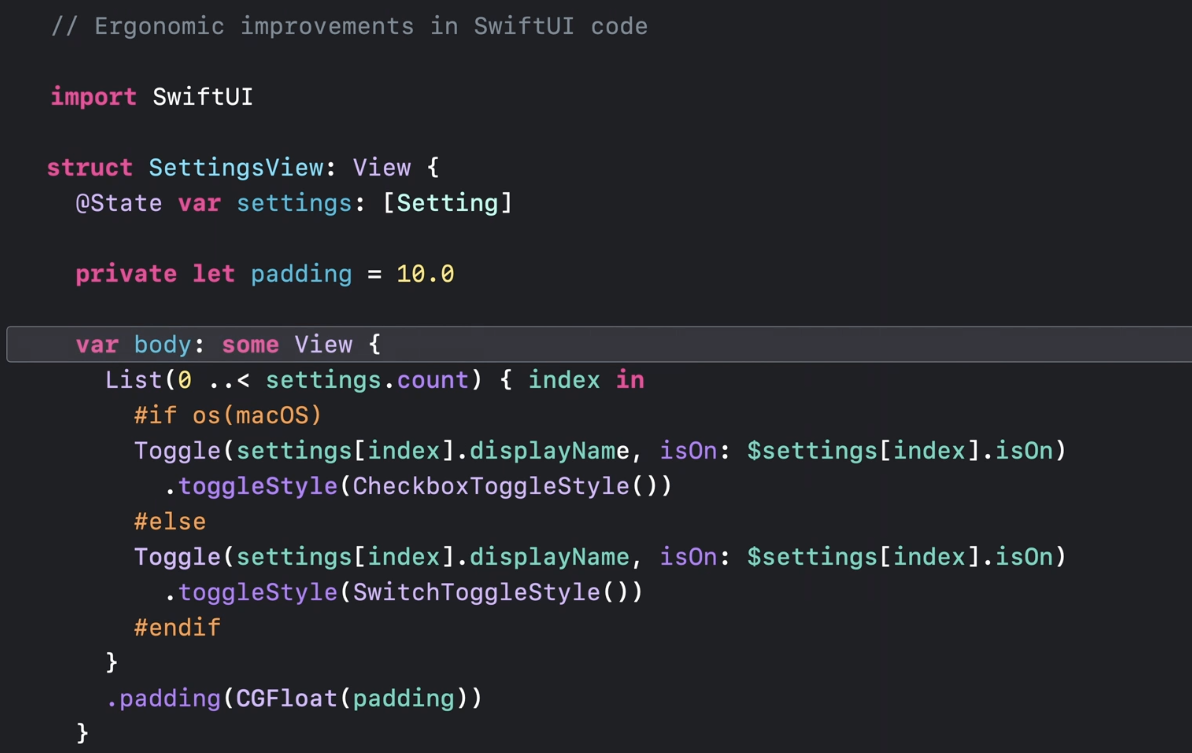Click the numeric value '10.0'
1192x753 pixels.
click(x=425, y=274)
